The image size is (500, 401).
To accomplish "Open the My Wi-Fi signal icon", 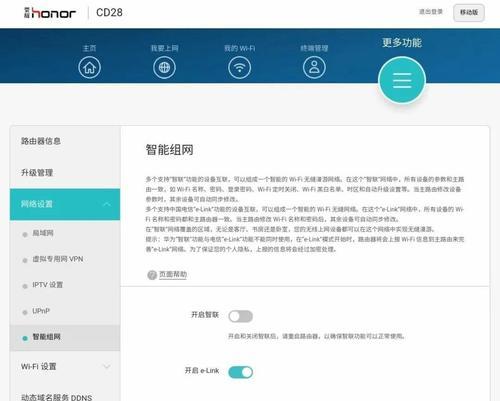I will pos(239,68).
